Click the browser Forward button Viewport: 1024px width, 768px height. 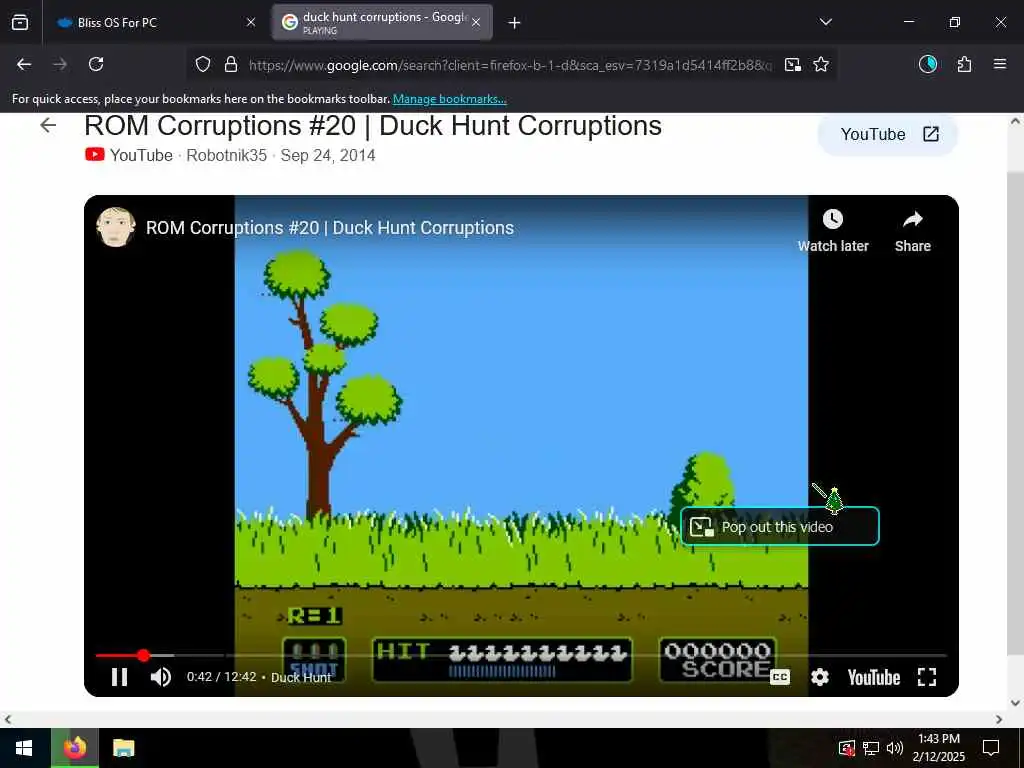click(x=60, y=64)
